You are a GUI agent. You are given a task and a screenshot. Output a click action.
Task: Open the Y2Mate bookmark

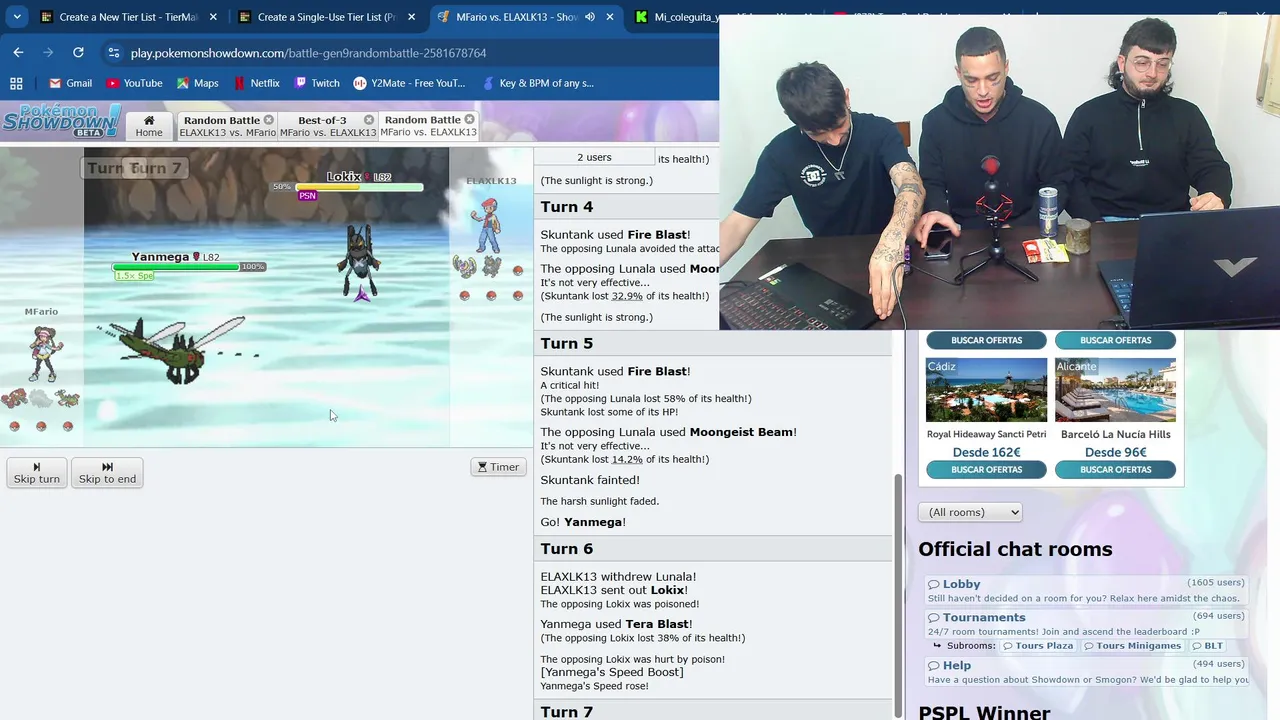409,83
